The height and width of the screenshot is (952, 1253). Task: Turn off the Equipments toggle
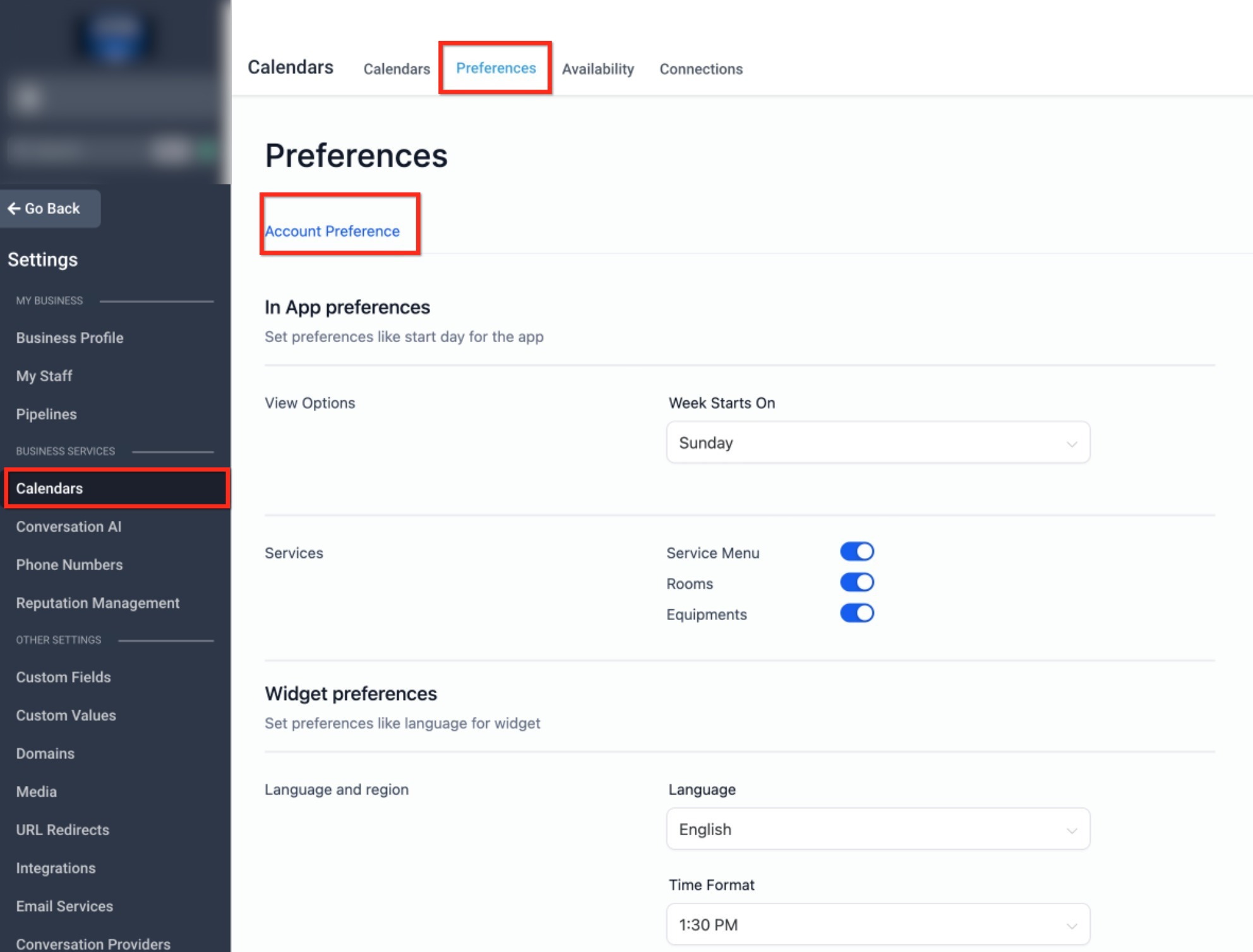coord(856,614)
